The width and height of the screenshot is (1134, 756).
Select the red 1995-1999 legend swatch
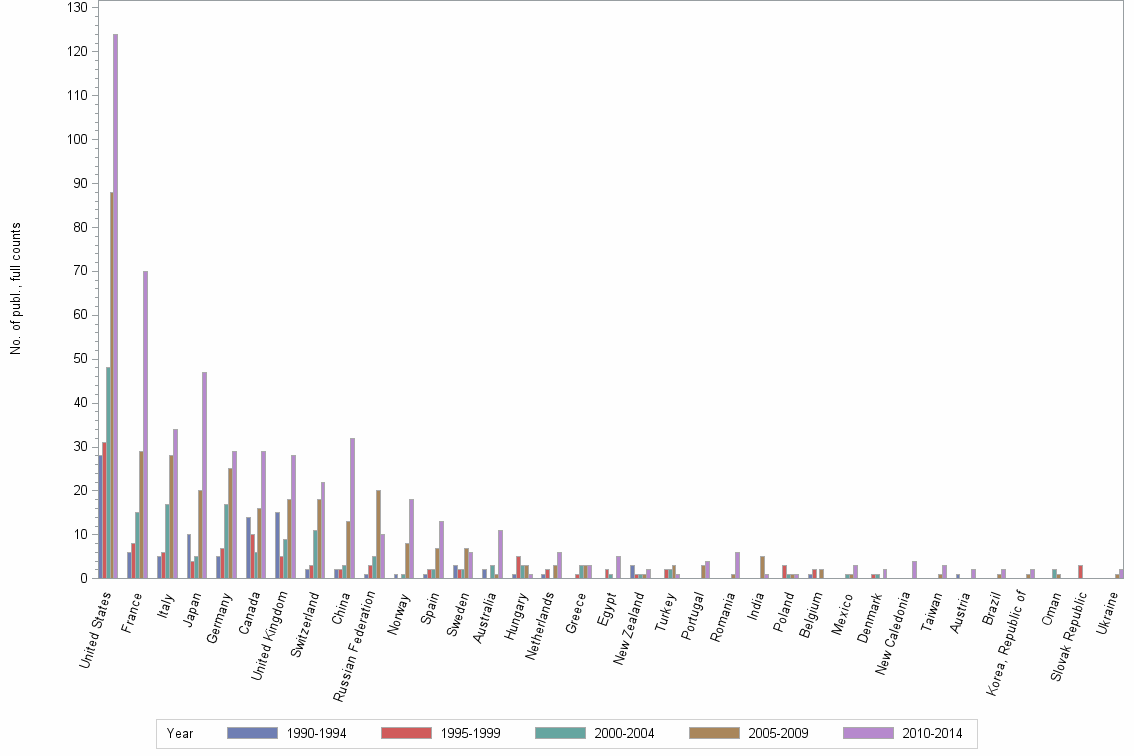(x=405, y=733)
